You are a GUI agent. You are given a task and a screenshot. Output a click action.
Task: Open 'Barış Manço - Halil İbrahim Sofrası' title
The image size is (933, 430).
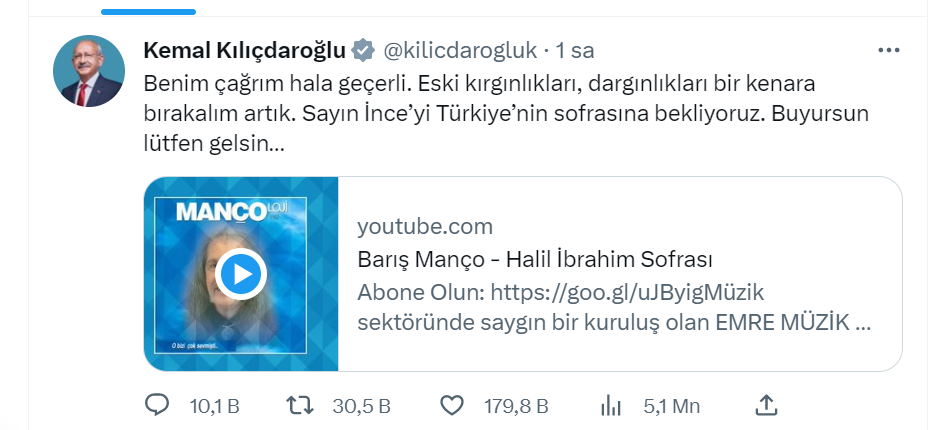click(535, 260)
